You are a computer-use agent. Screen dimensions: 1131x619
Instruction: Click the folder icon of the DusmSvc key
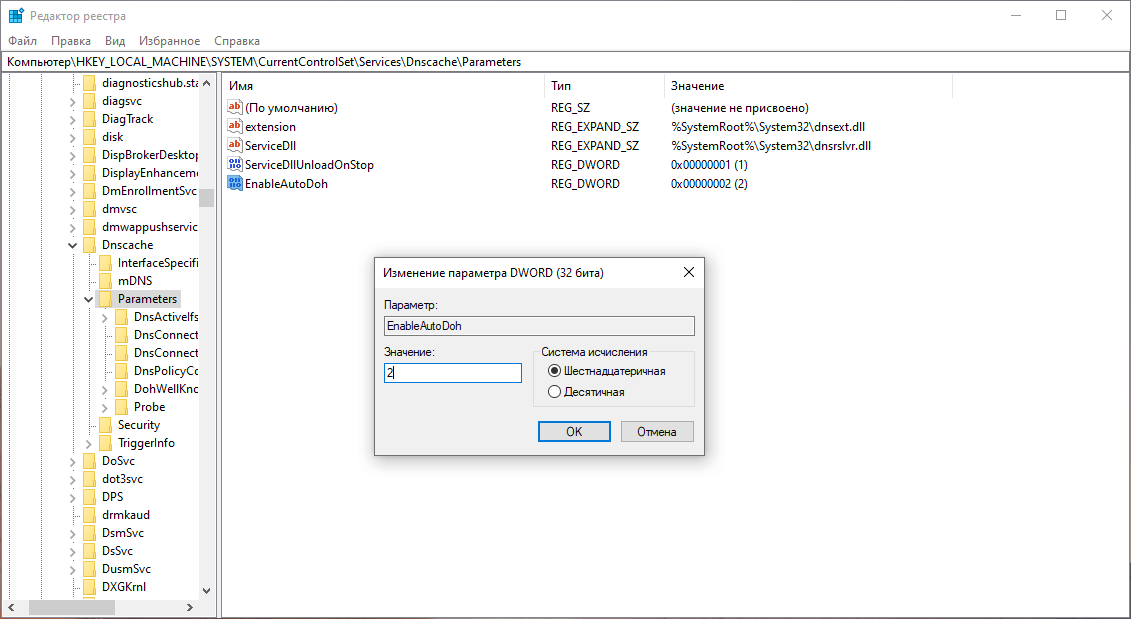[89, 569]
